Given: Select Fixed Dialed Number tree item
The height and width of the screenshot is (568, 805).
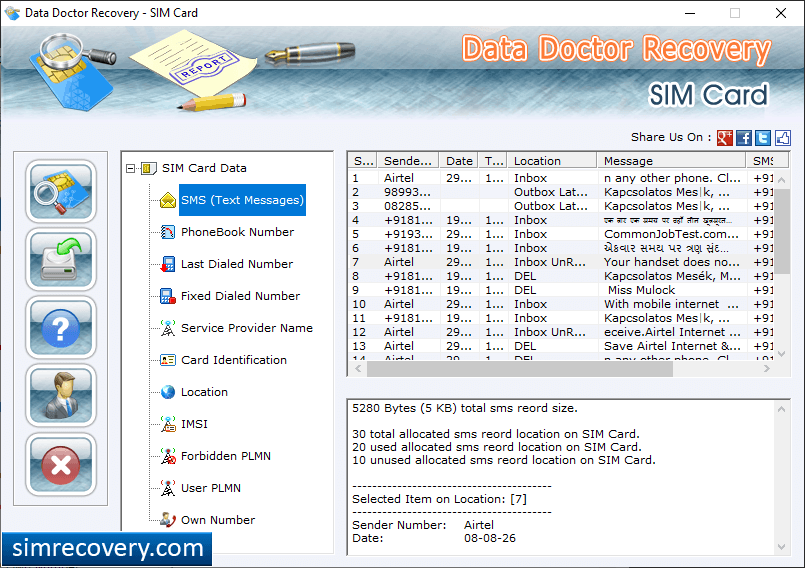Looking at the screenshot, I should 240,296.
